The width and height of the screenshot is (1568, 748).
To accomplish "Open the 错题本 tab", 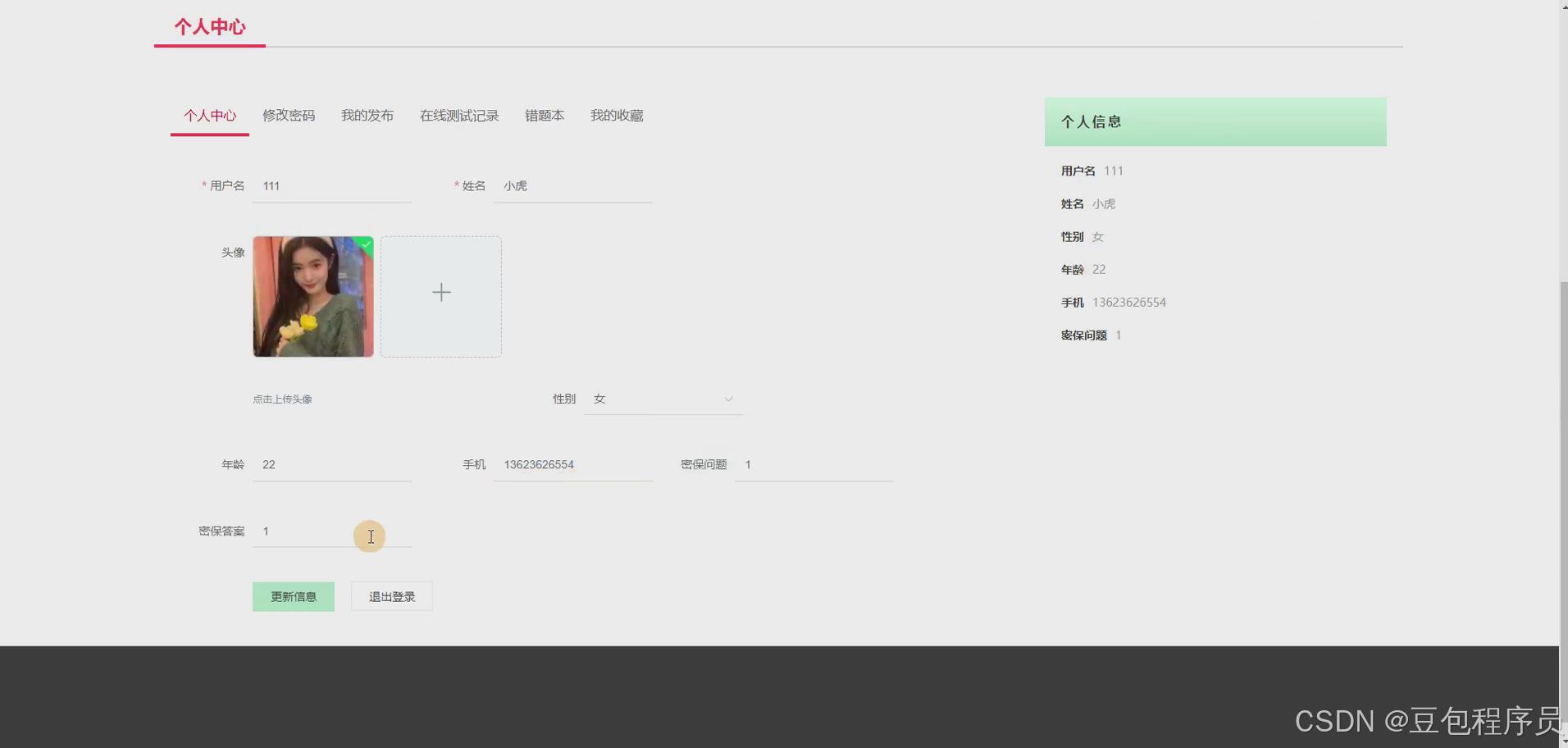I will [544, 116].
